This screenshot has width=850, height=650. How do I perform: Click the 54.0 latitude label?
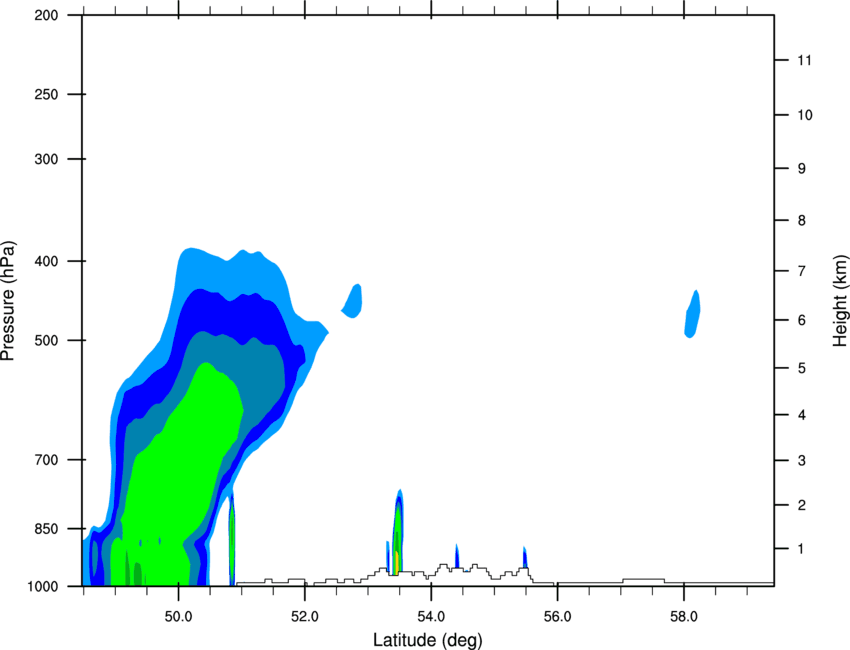[431, 616]
